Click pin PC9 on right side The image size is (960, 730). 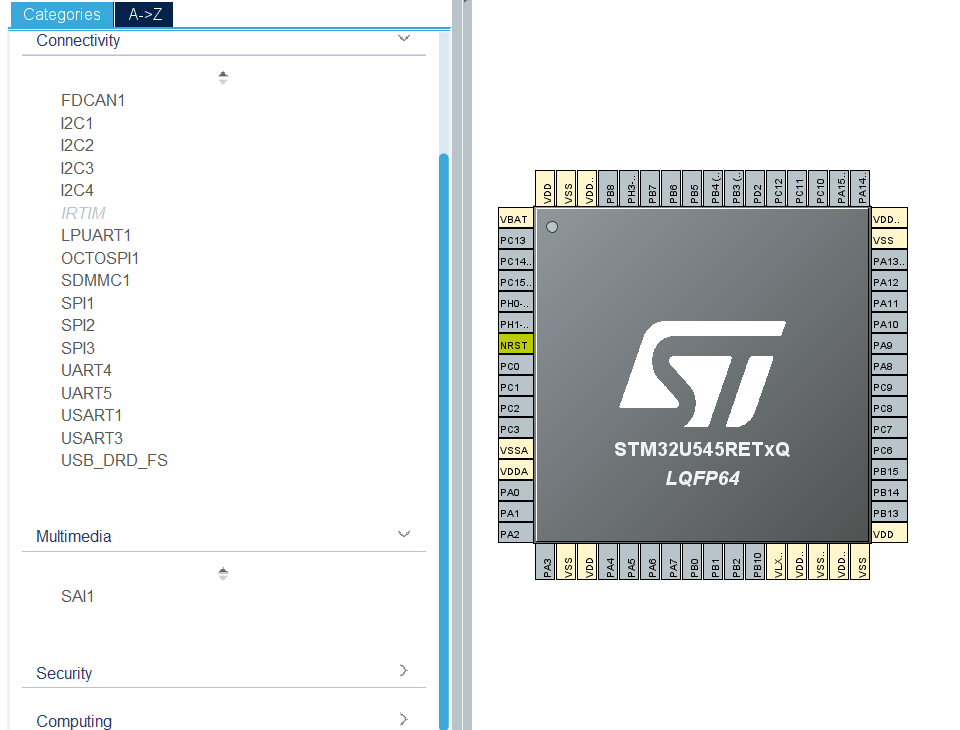889,387
